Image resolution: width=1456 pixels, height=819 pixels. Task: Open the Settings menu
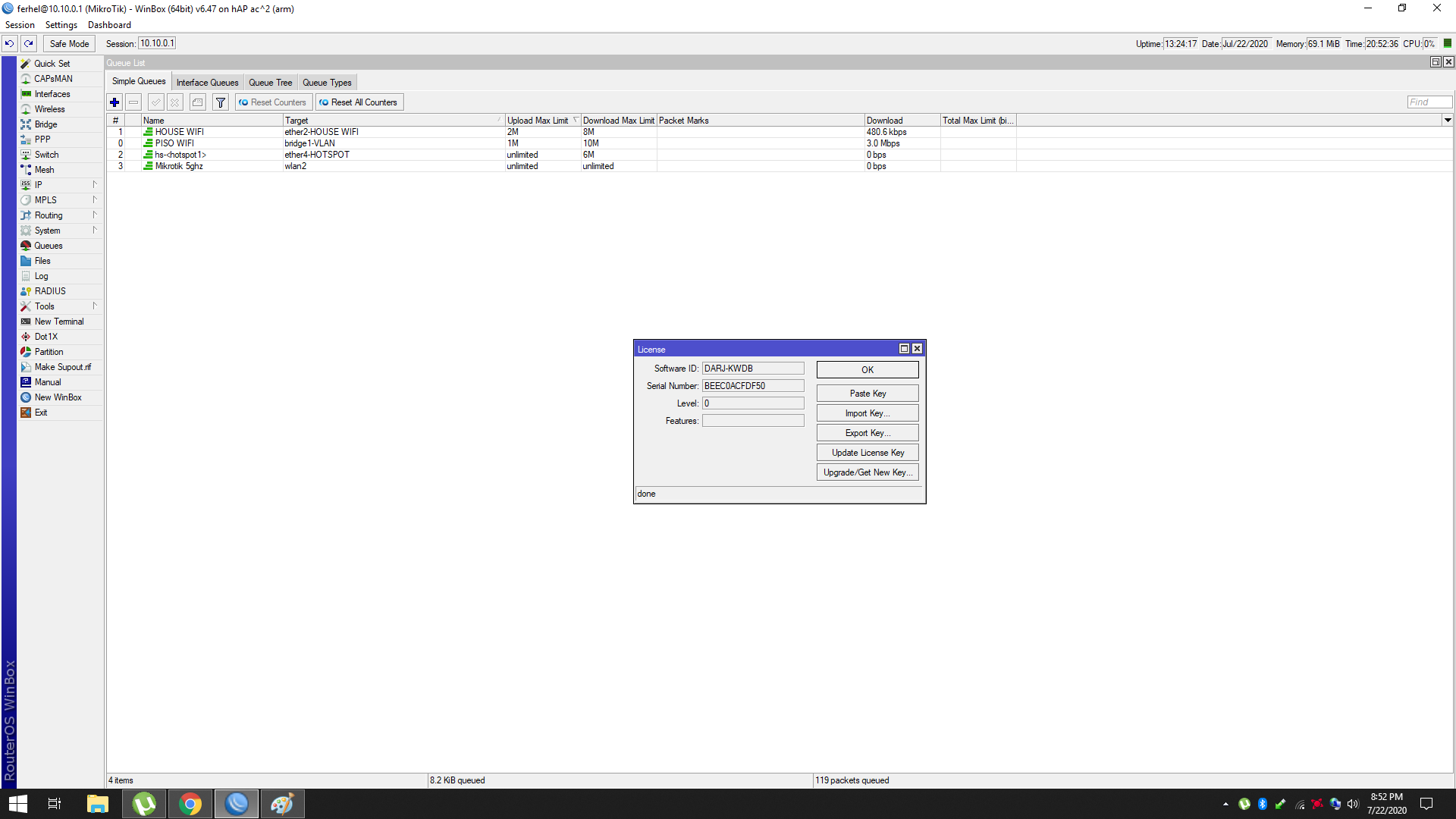pos(61,25)
